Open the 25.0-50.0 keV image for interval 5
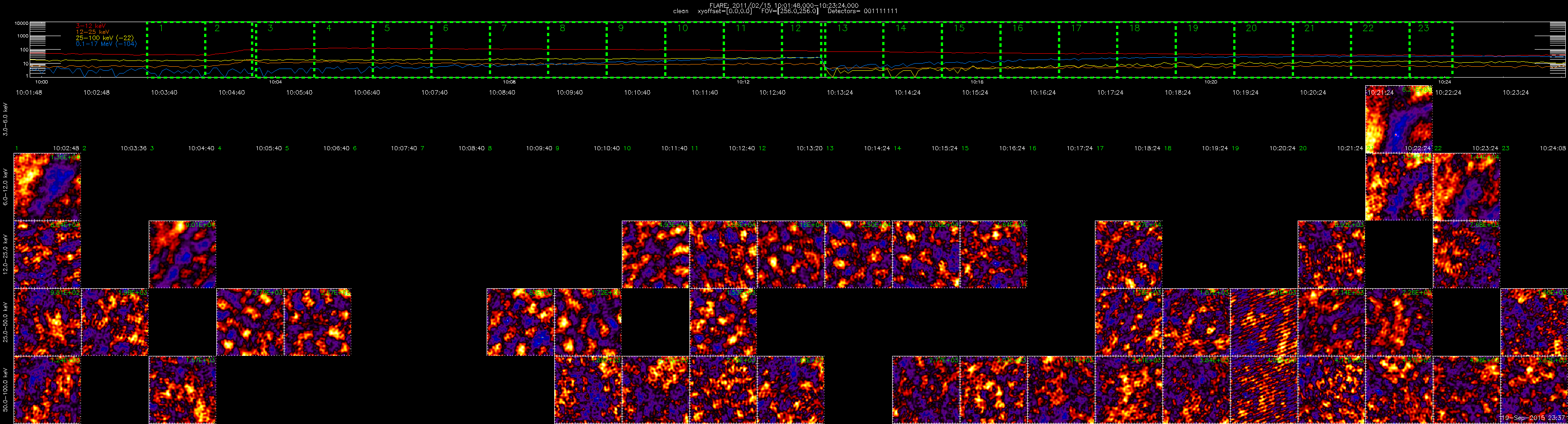 tap(317, 322)
